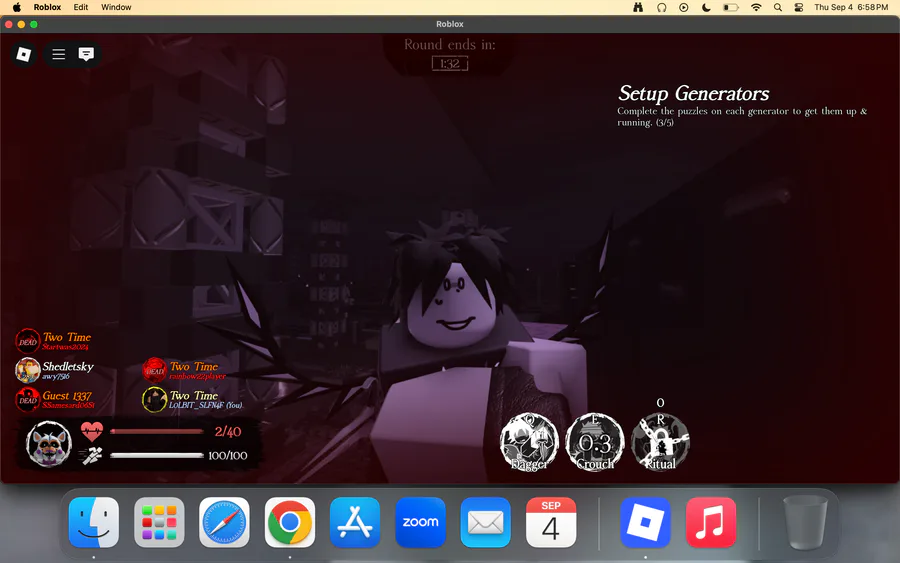Click the date and time in menu bar
Screen dimensions: 900x563
(x=851, y=7)
